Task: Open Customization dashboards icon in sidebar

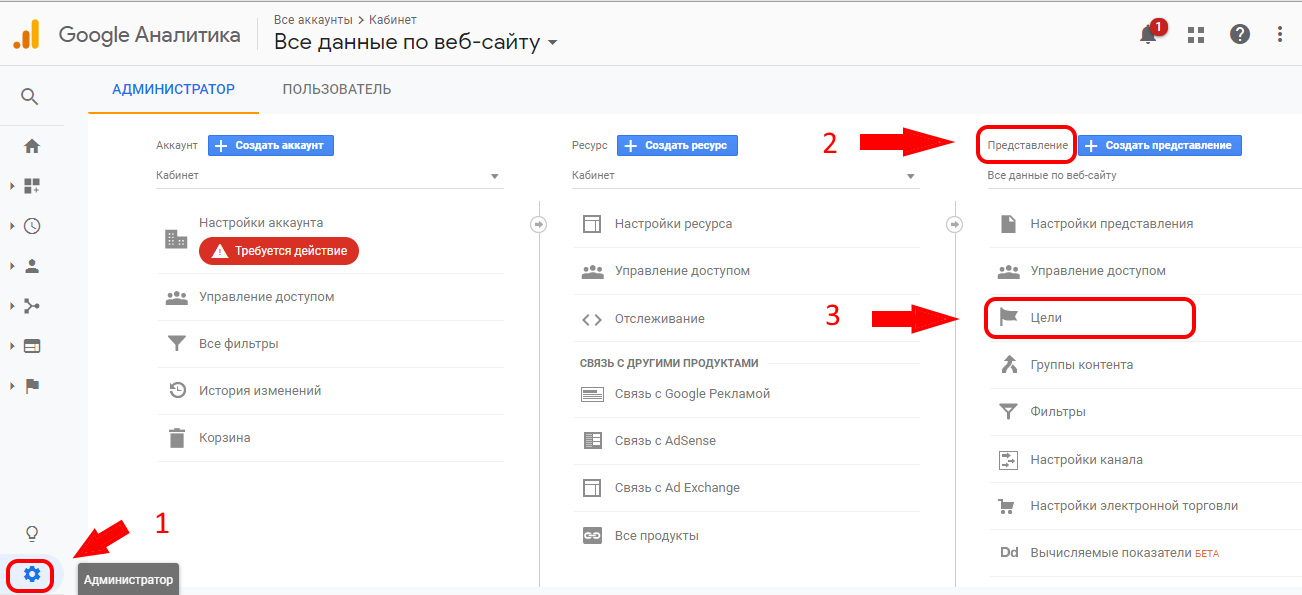Action: coord(32,186)
